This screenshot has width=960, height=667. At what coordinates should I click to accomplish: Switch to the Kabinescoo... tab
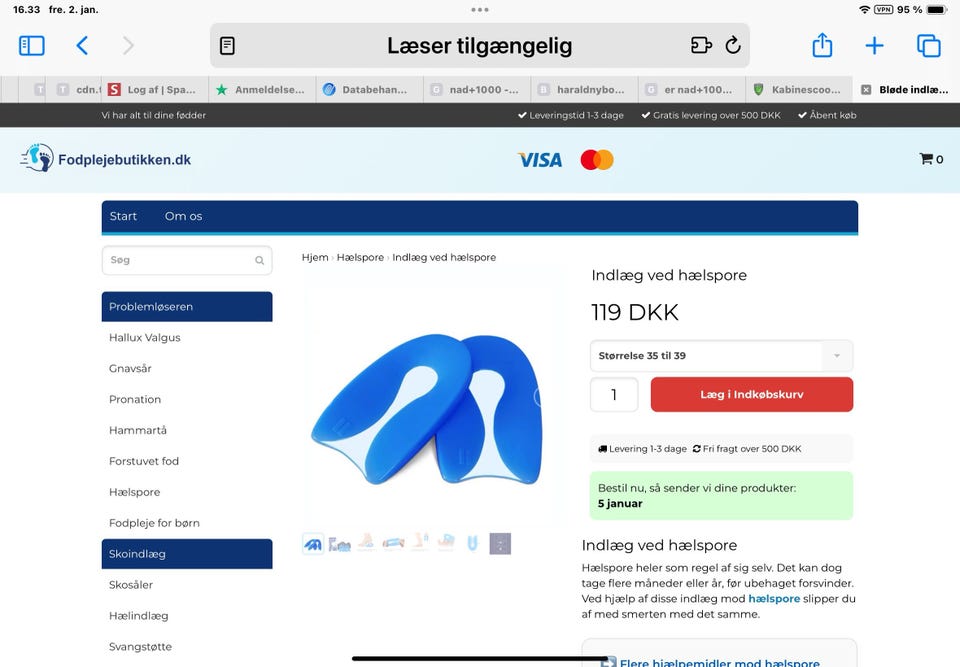(x=798, y=89)
